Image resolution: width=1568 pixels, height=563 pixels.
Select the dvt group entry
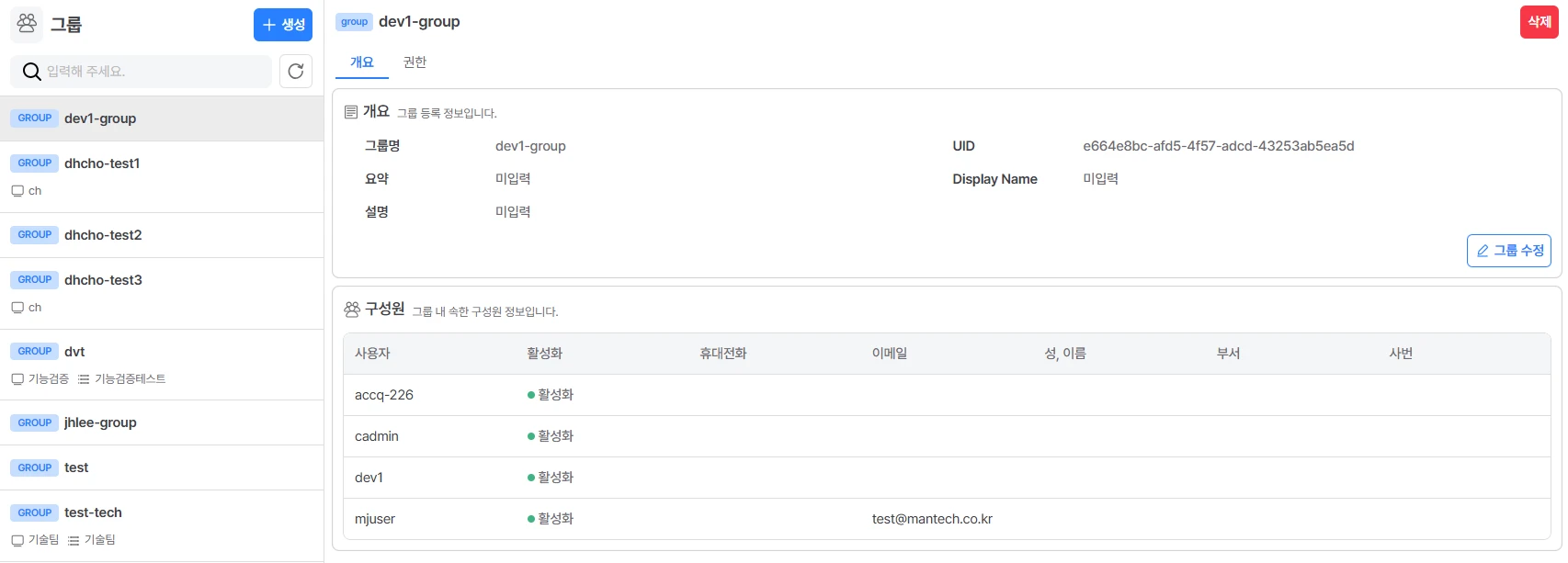click(162, 365)
